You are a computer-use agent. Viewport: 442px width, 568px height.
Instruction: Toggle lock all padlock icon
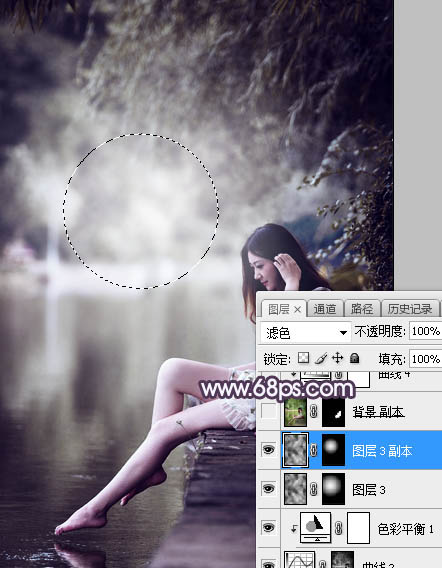[355, 358]
